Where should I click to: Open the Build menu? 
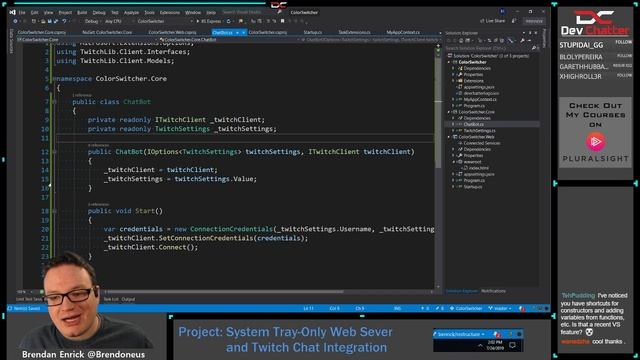click(x=82, y=12)
